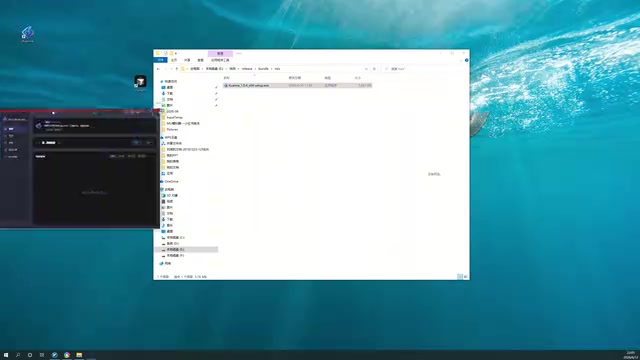Open chevron after release in address bar

tap(255, 69)
